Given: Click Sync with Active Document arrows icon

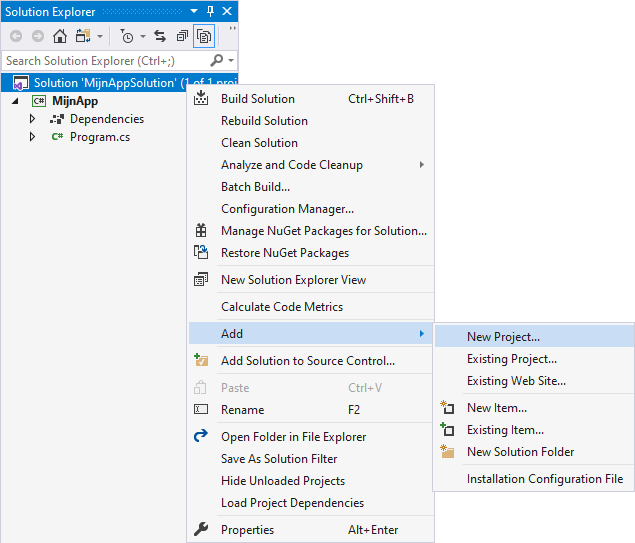Looking at the screenshot, I should [160, 36].
